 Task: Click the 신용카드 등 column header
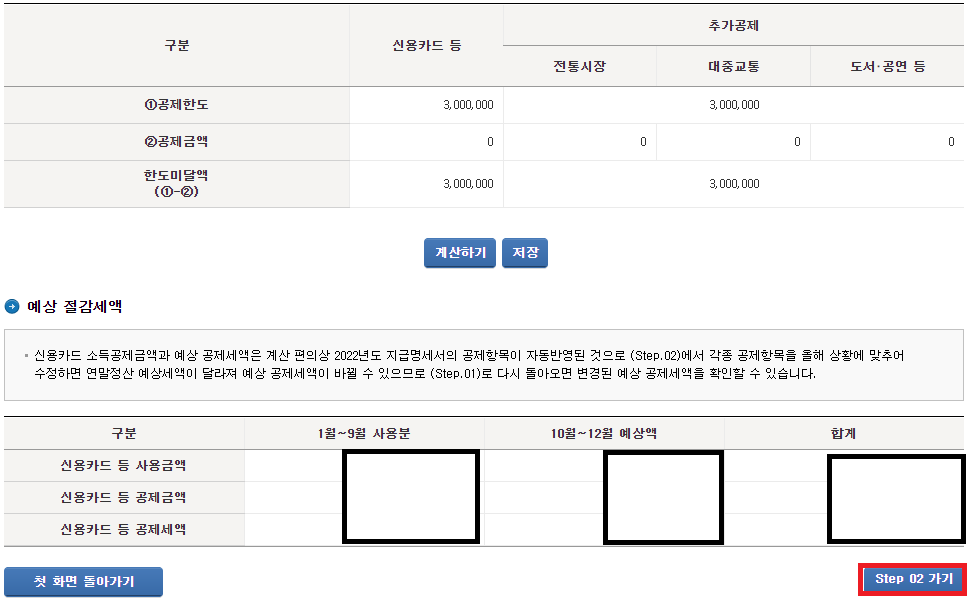426,42
